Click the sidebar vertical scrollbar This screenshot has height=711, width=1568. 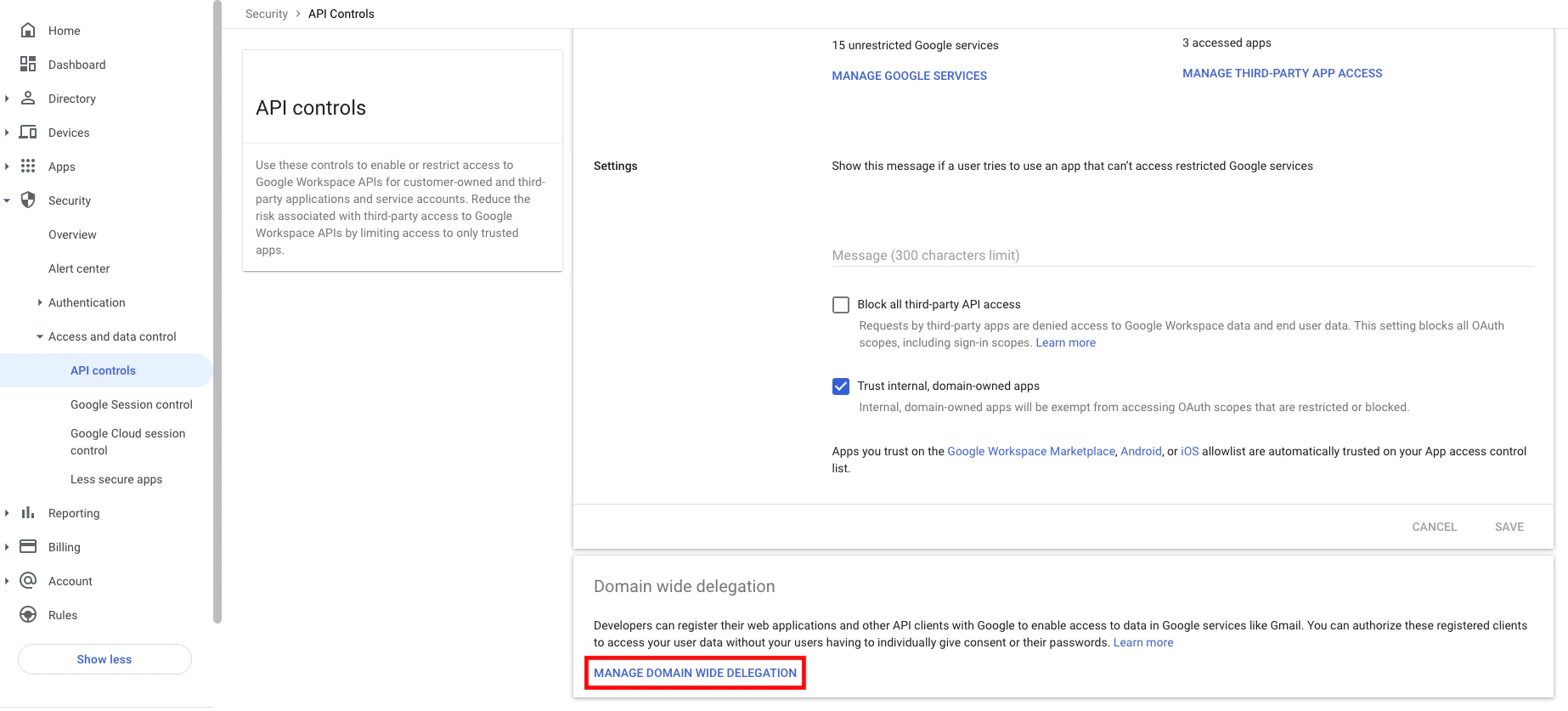(x=217, y=311)
